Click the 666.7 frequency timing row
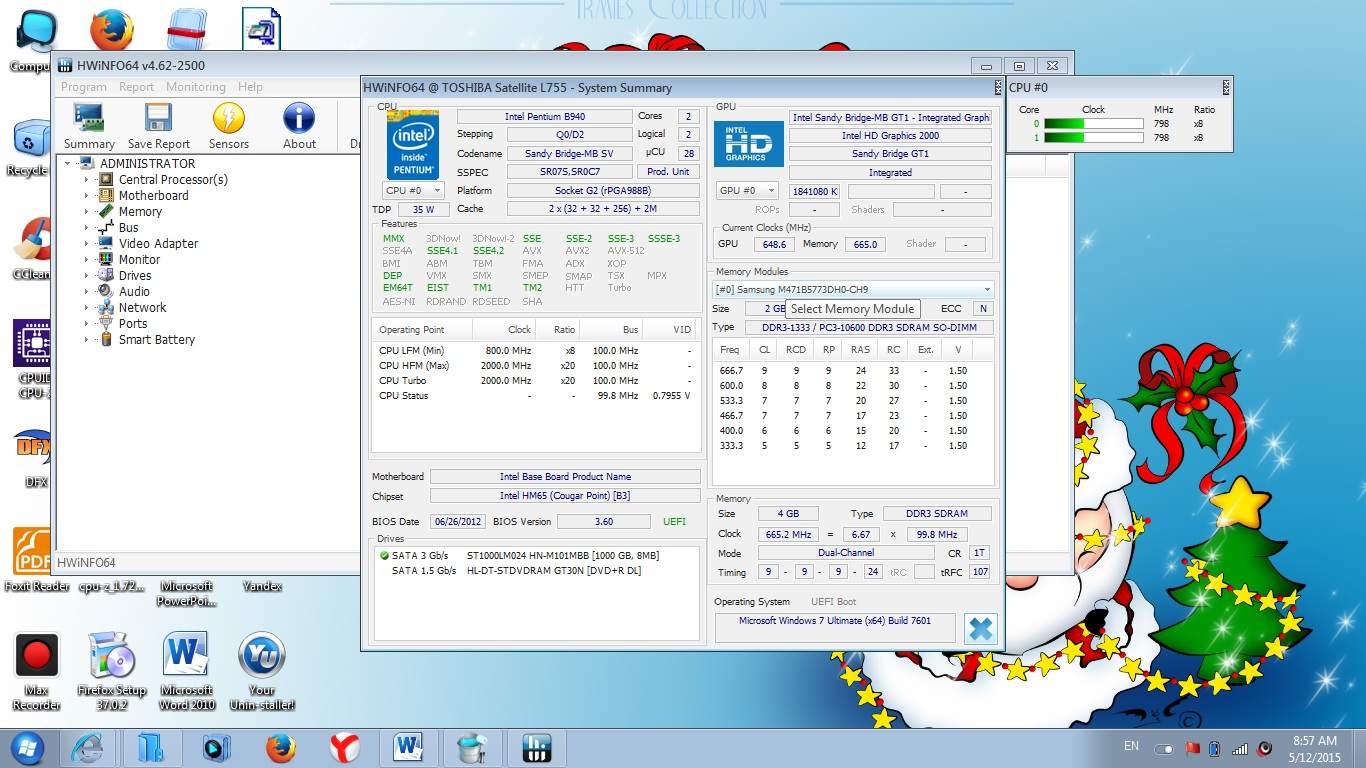1366x768 pixels. (x=853, y=370)
